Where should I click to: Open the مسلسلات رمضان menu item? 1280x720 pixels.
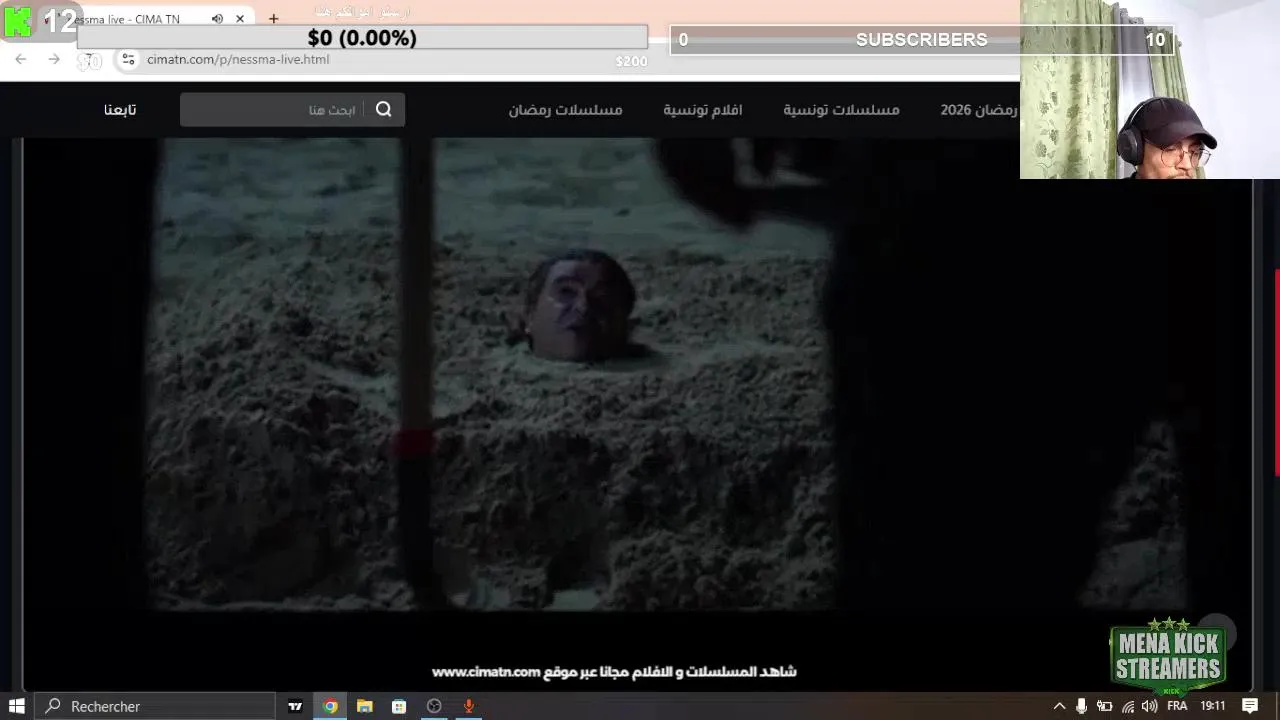[x=566, y=110]
